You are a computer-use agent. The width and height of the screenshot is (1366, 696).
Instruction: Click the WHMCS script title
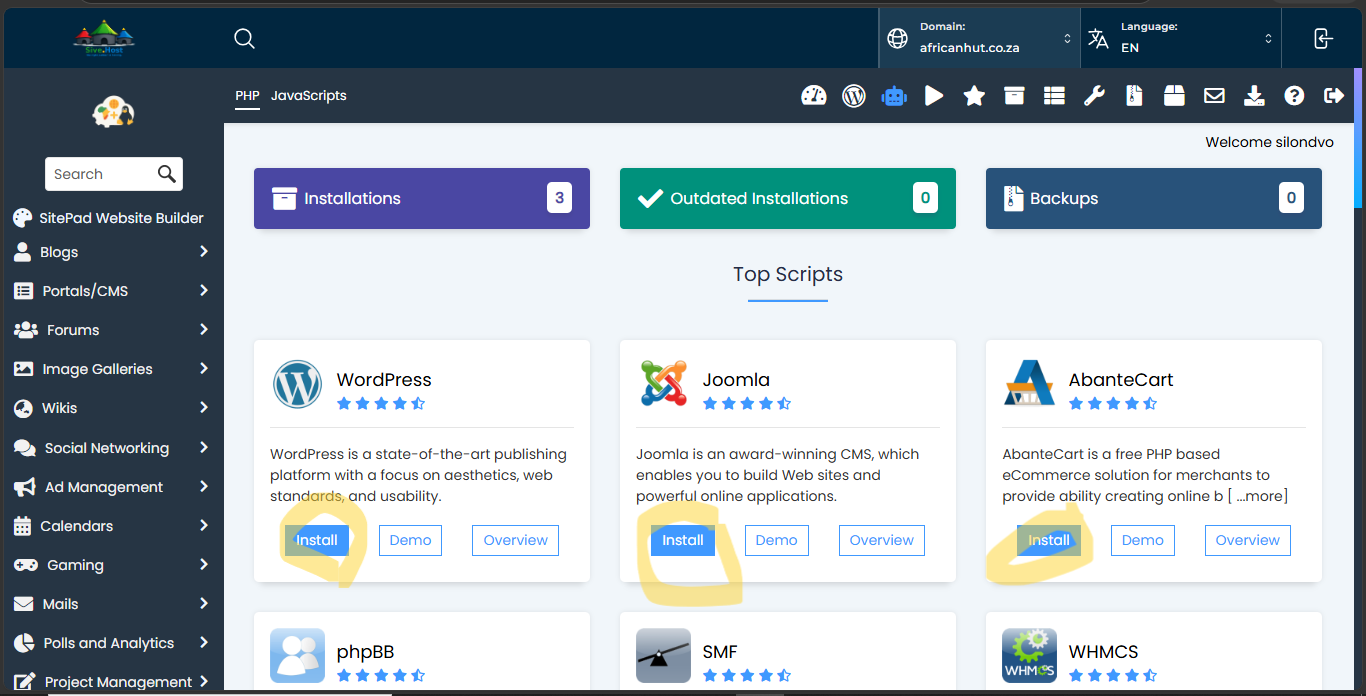pos(1103,652)
